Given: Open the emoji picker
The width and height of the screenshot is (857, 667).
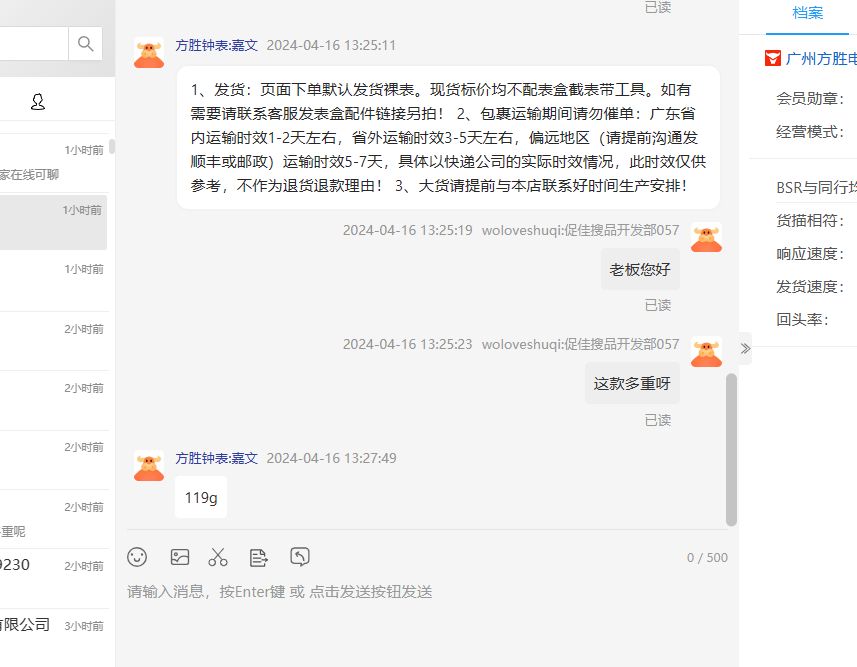Looking at the screenshot, I should (x=137, y=557).
